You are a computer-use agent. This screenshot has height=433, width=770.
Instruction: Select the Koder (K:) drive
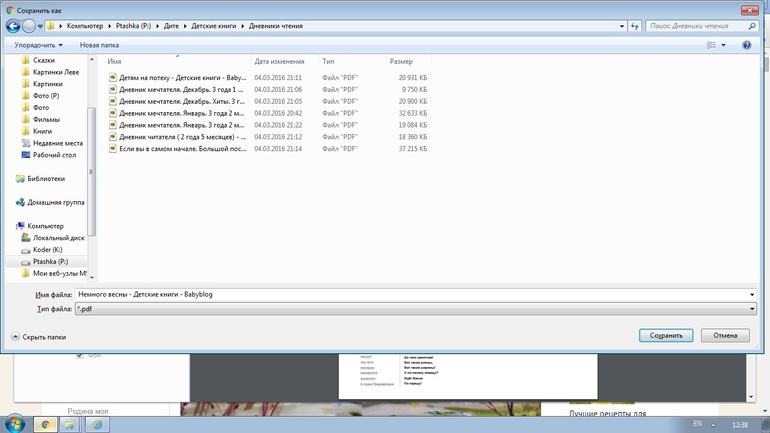click(47, 250)
